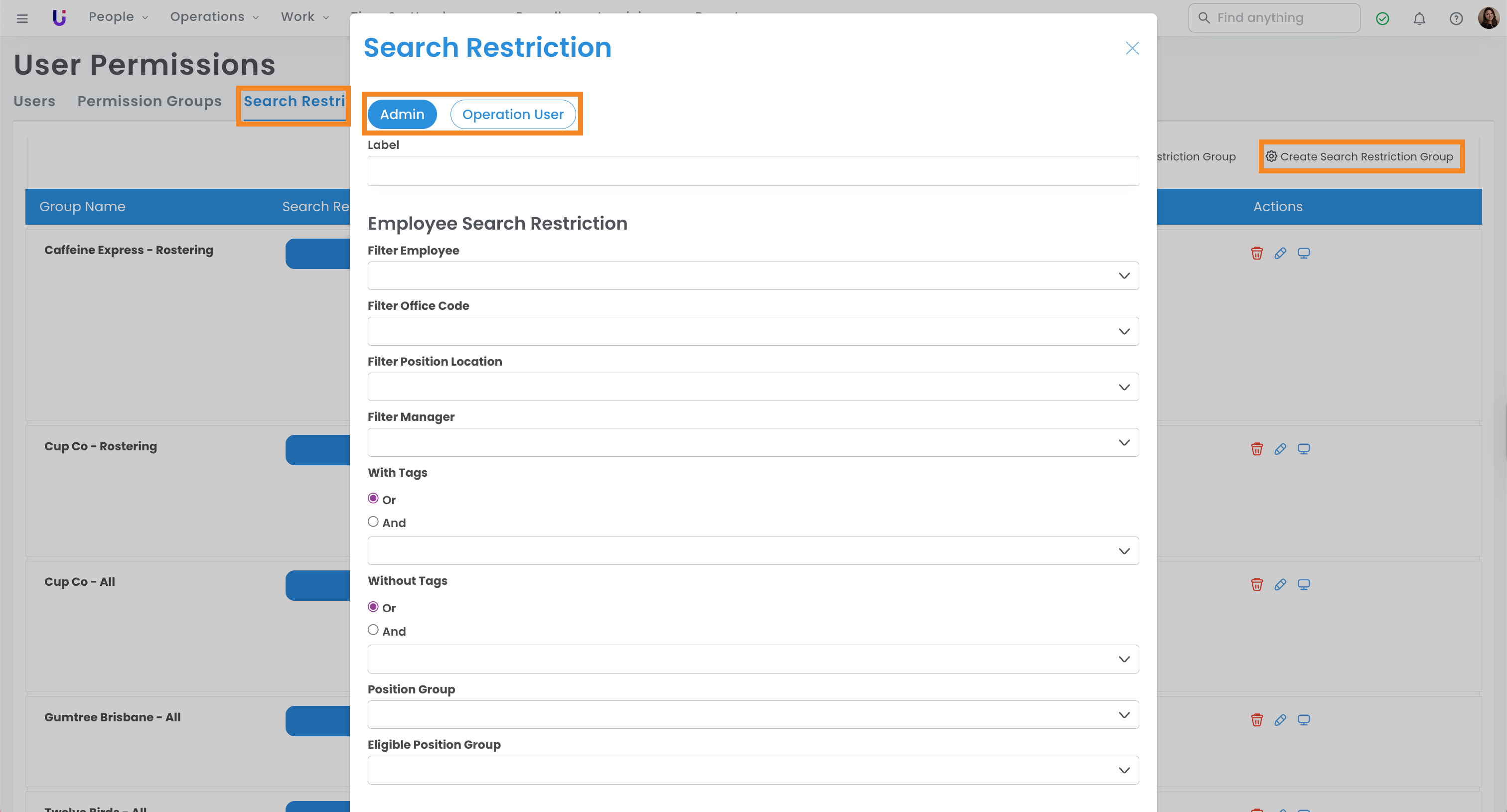Edit the Cup Co - Rostering group
The height and width of the screenshot is (812, 1507).
[x=1279, y=449]
